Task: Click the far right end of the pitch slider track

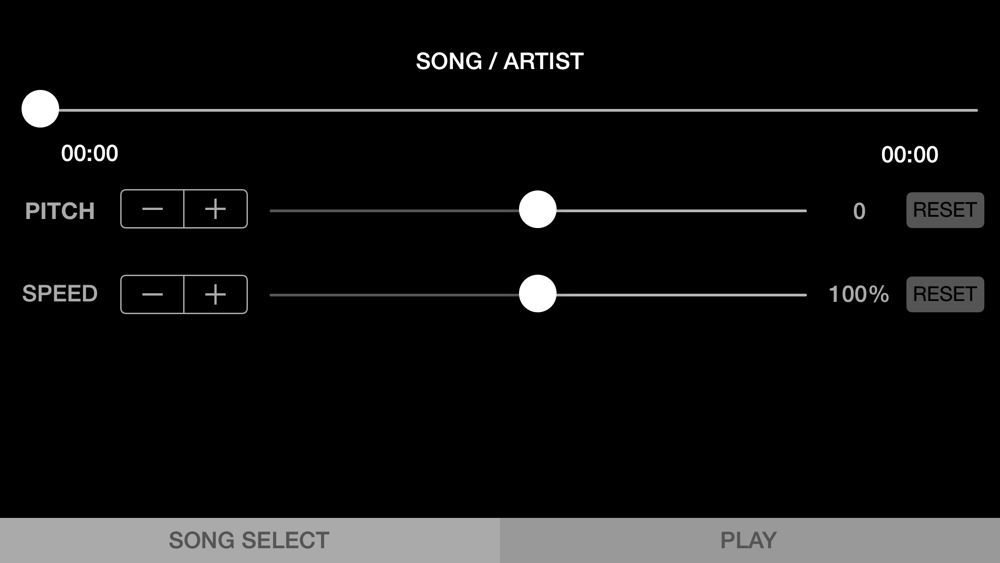Action: click(x=802, y=211)
